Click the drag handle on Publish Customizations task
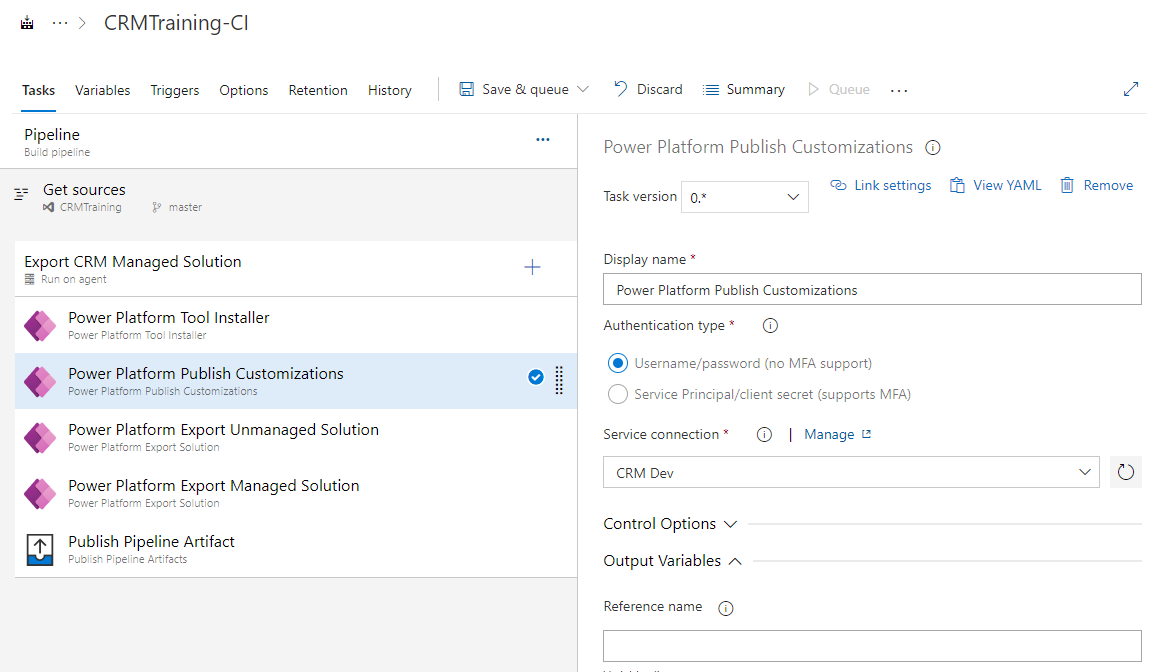This screenshot has width=1162, height=672. coord(560,380)
